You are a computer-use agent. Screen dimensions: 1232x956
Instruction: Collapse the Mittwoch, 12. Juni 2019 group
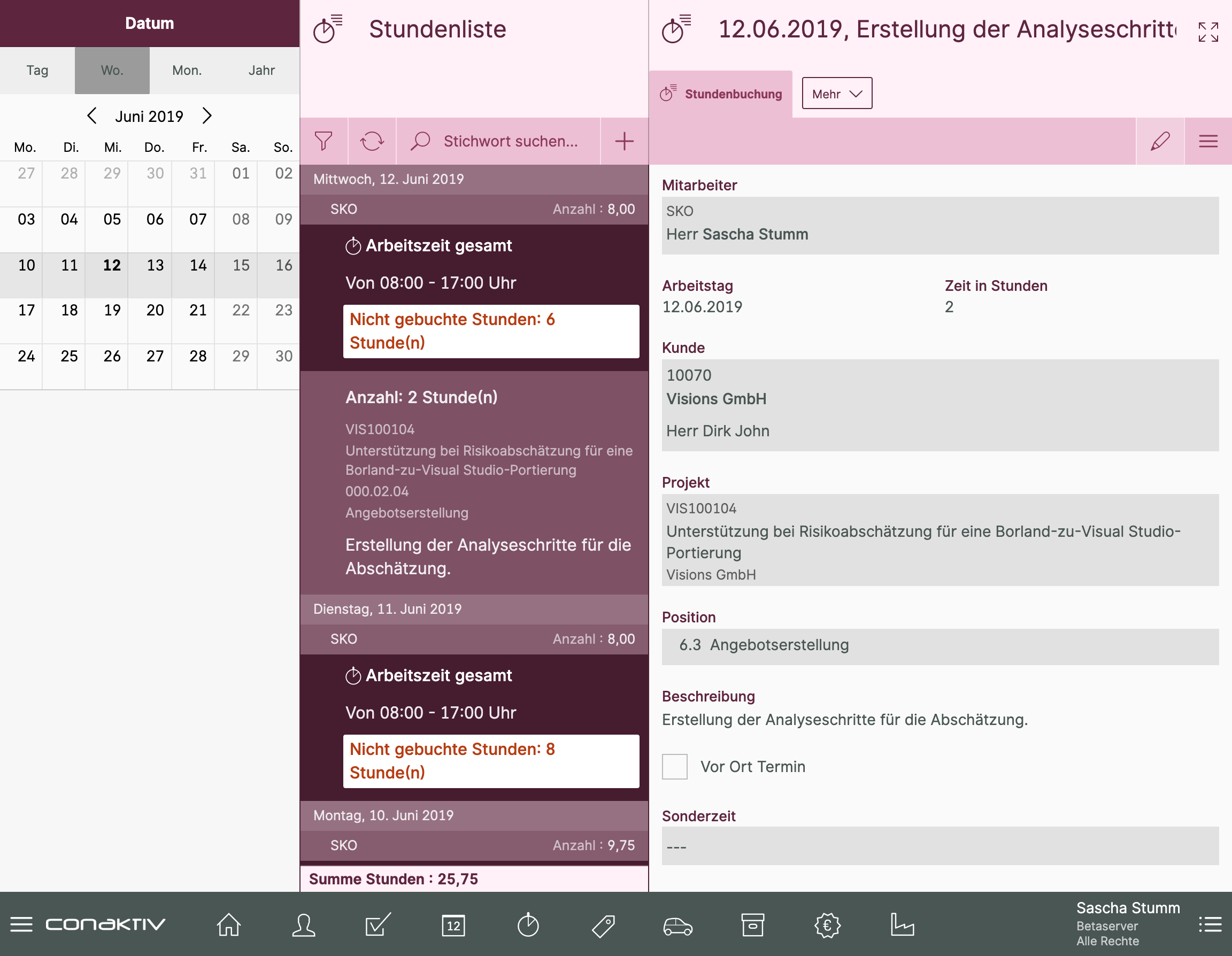click(x=474, y=179)
